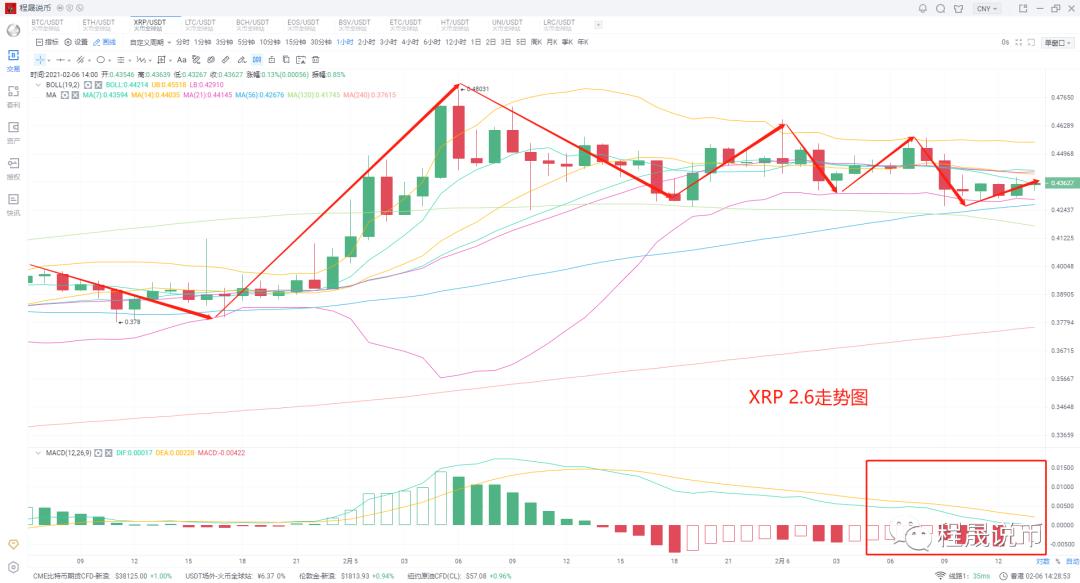1080x583 pixels.
Task: Expand the parallel channel tool options arrow
Action: point(90,60)
